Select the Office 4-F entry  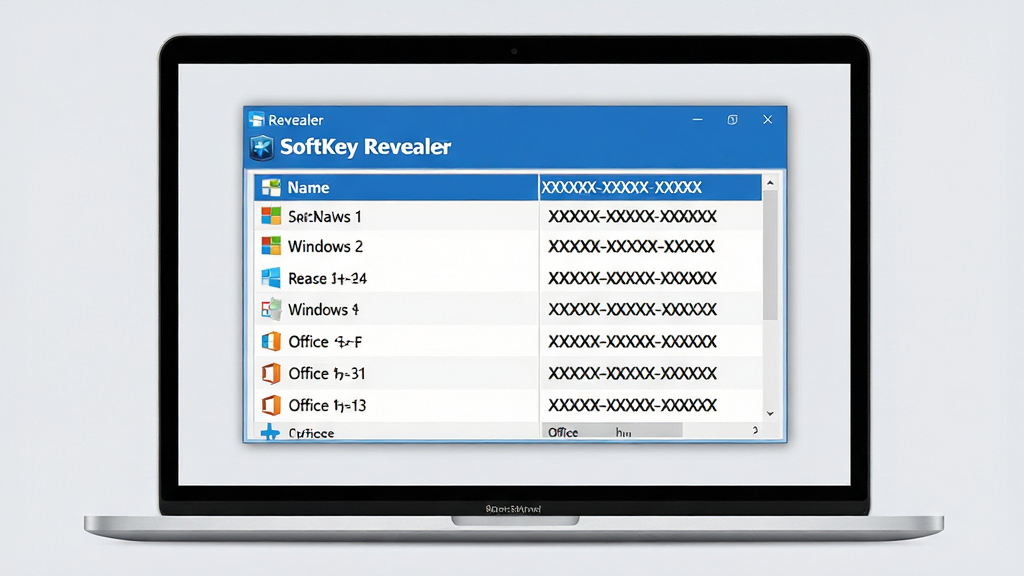396,342
